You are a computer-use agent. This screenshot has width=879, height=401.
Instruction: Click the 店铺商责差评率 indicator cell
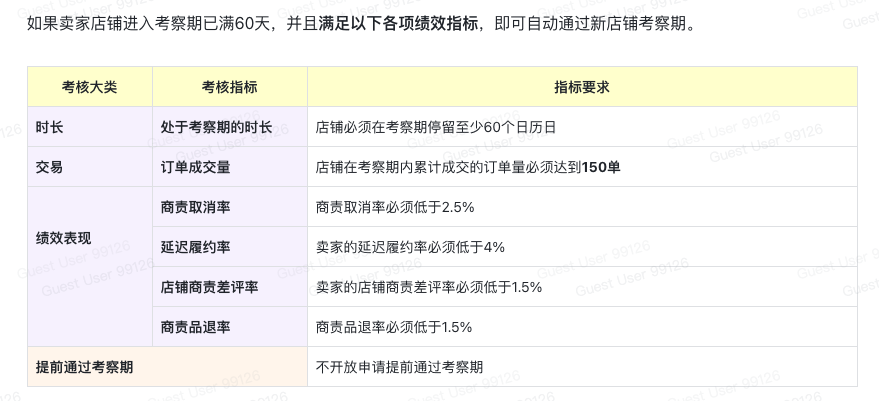pos(209,287)
